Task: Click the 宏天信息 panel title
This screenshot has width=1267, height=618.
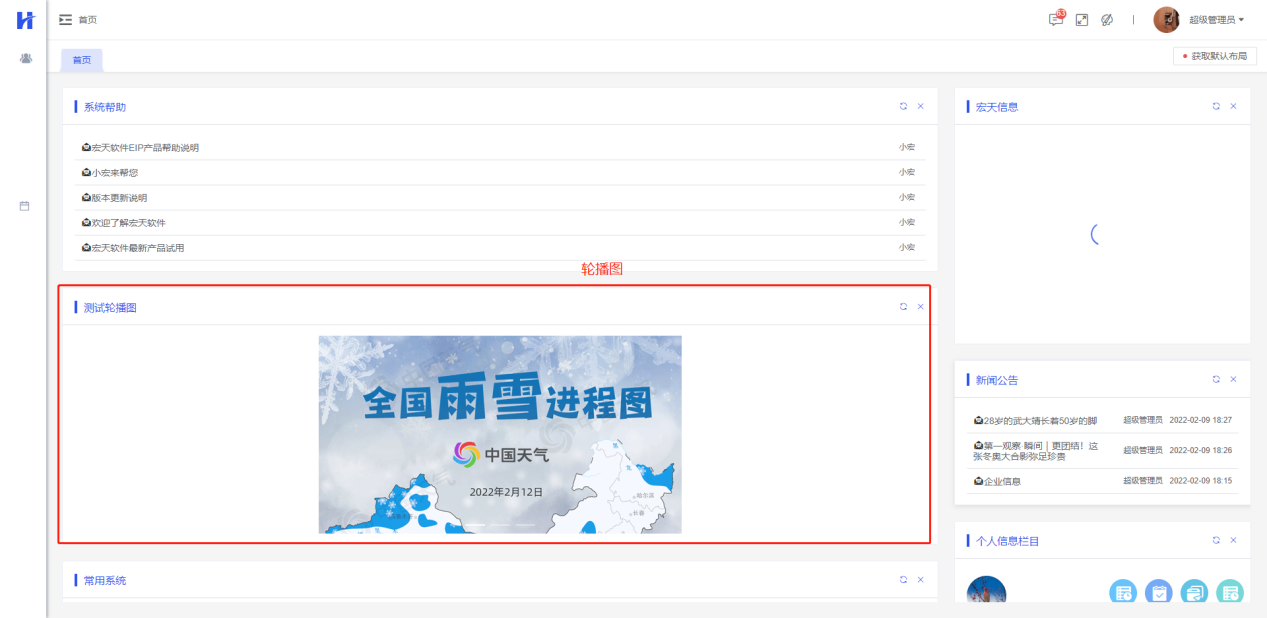Action: tap(997, 107)
